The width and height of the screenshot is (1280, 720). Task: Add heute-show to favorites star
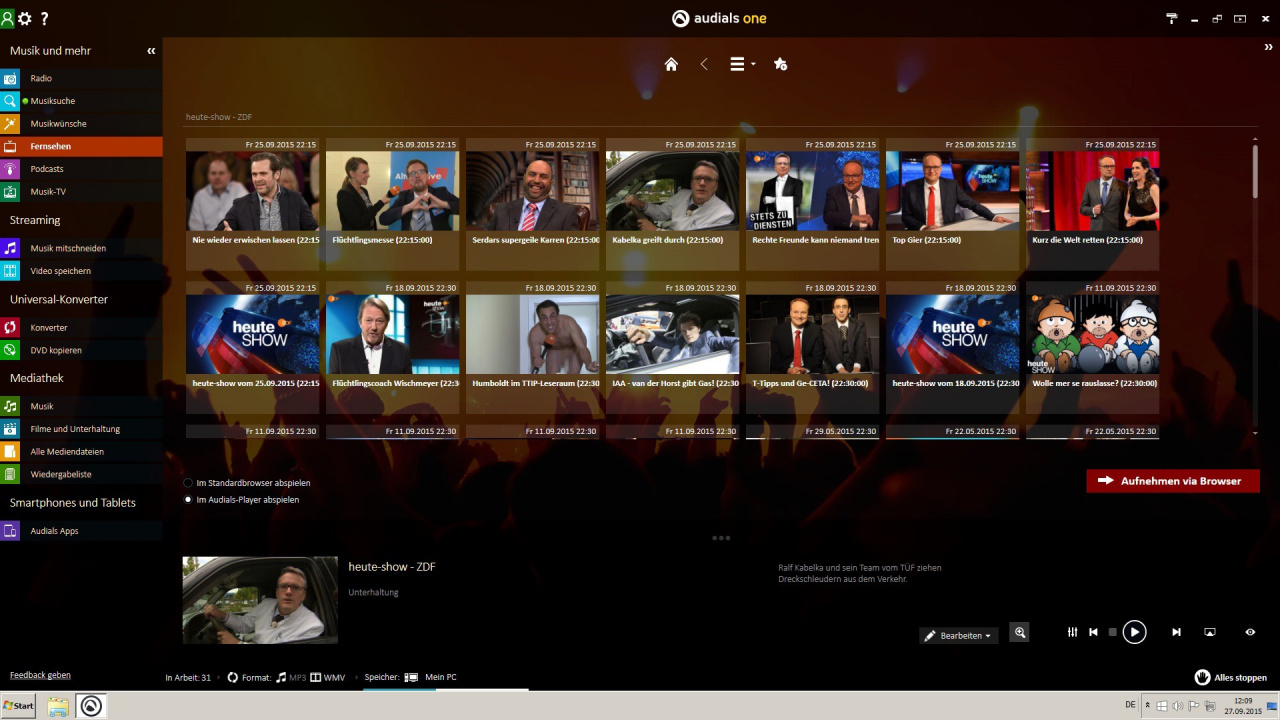point(781,64)
